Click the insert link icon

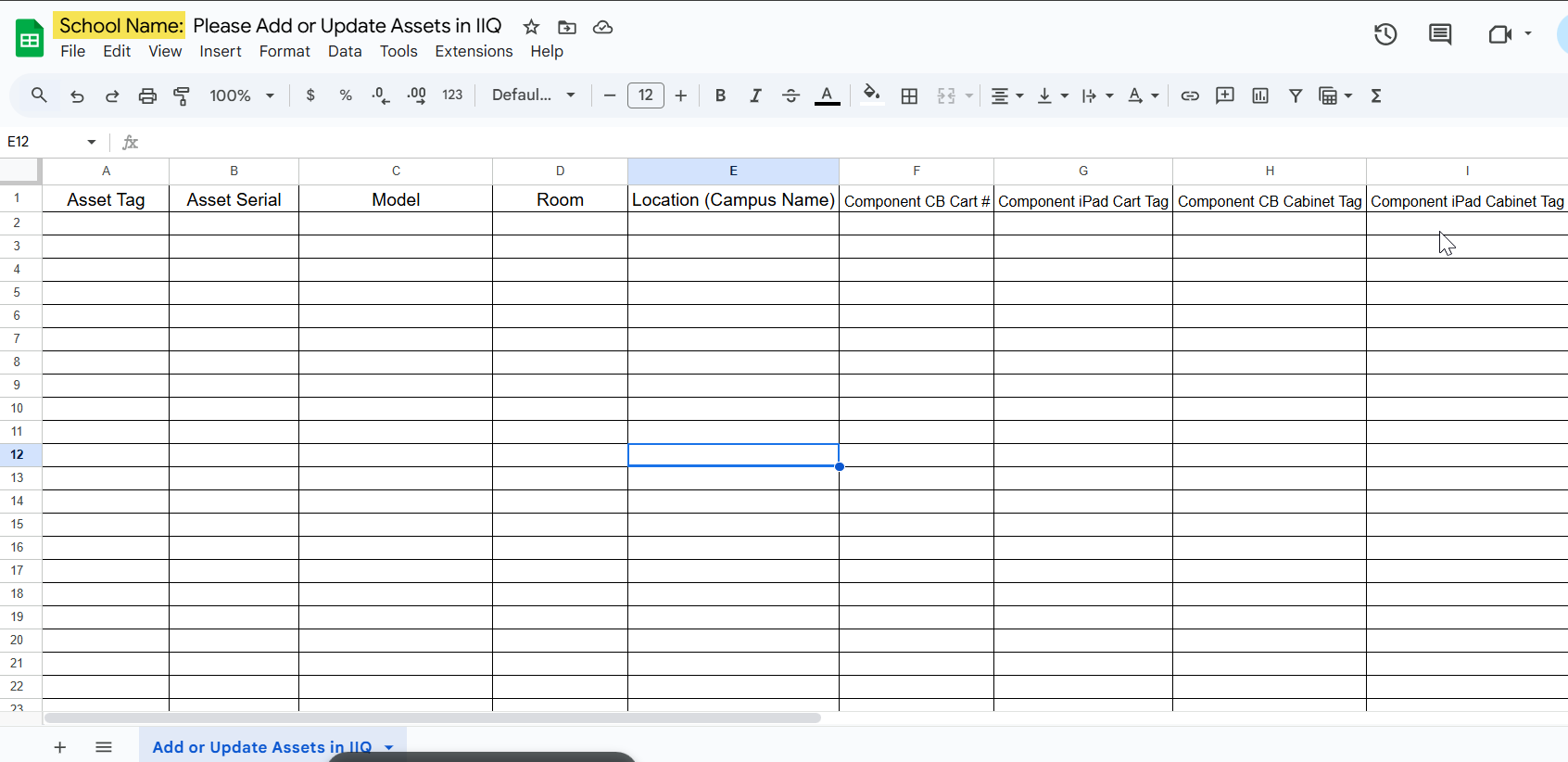[x=1190, y=95]
